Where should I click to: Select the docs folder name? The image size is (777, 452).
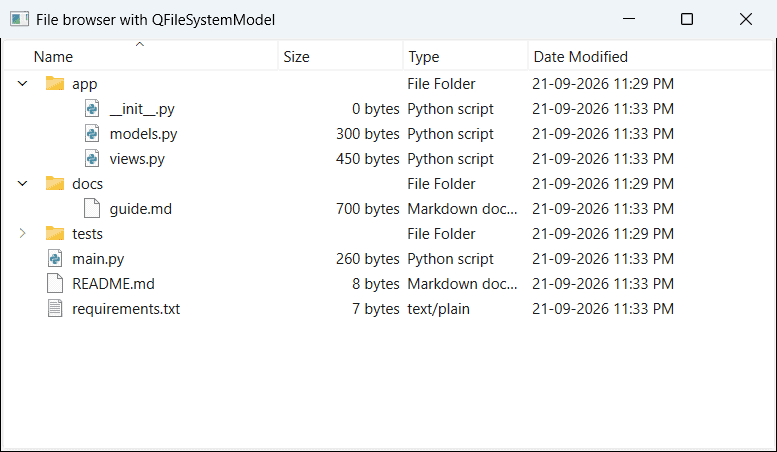(x=87, y=184)
